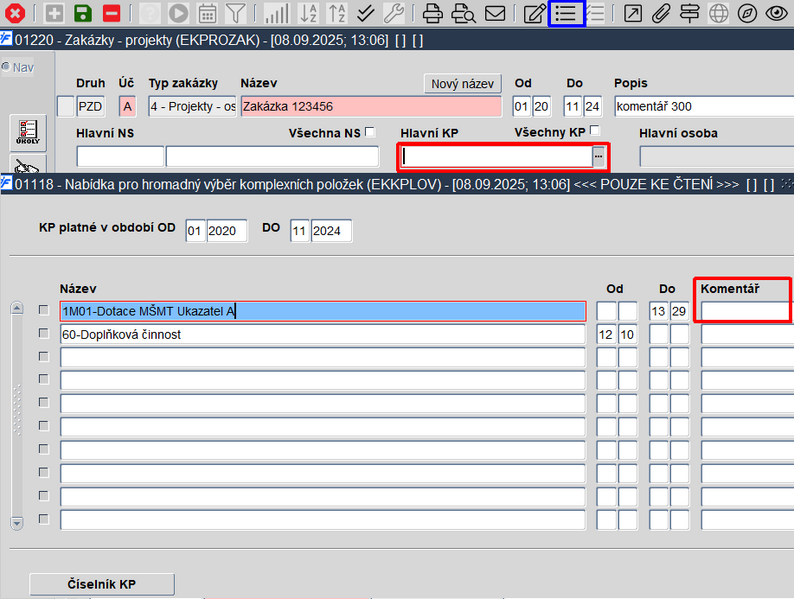Viewport: 794px width, 599px height.
Task: Save with the green floppy disk icon
Action: point(83,13)
